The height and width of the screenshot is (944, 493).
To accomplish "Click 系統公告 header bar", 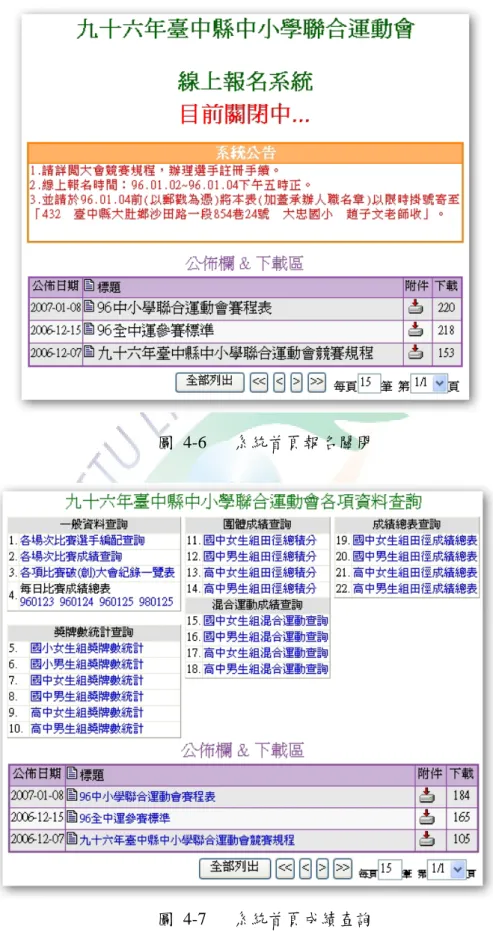I will [x=245, y=152].
